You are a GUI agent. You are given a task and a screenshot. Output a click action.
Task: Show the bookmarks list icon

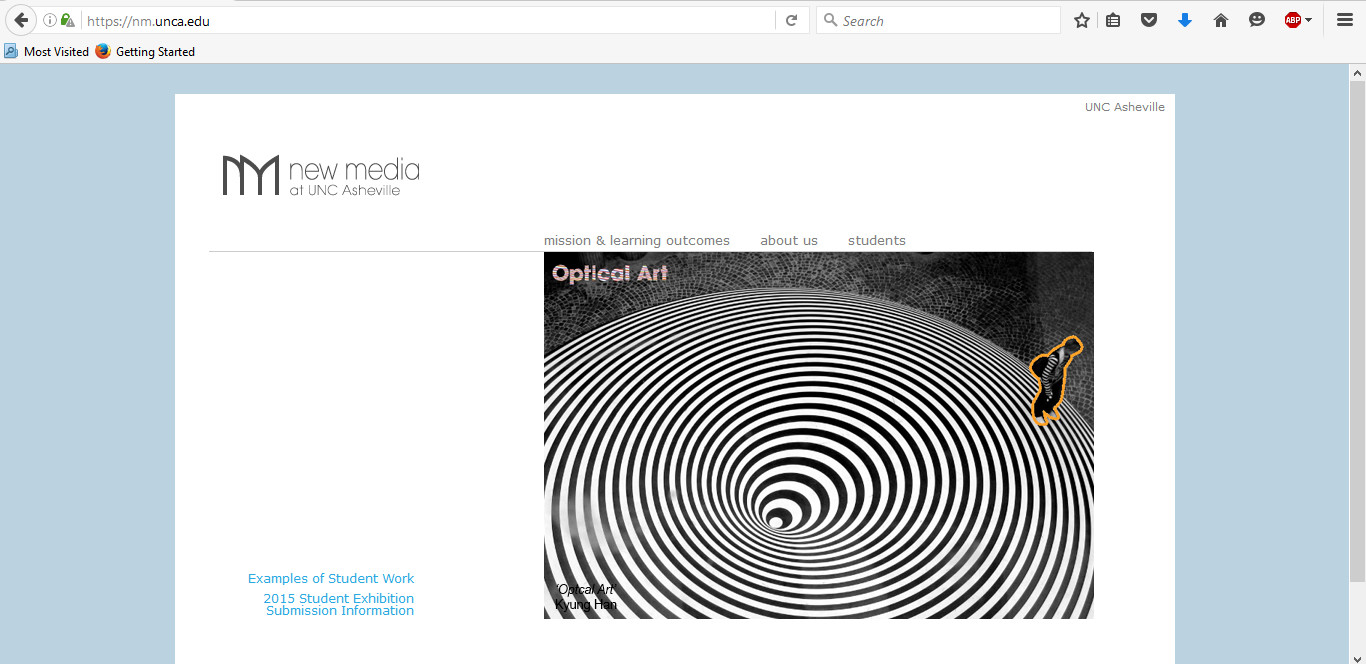tap(1113, 20)
